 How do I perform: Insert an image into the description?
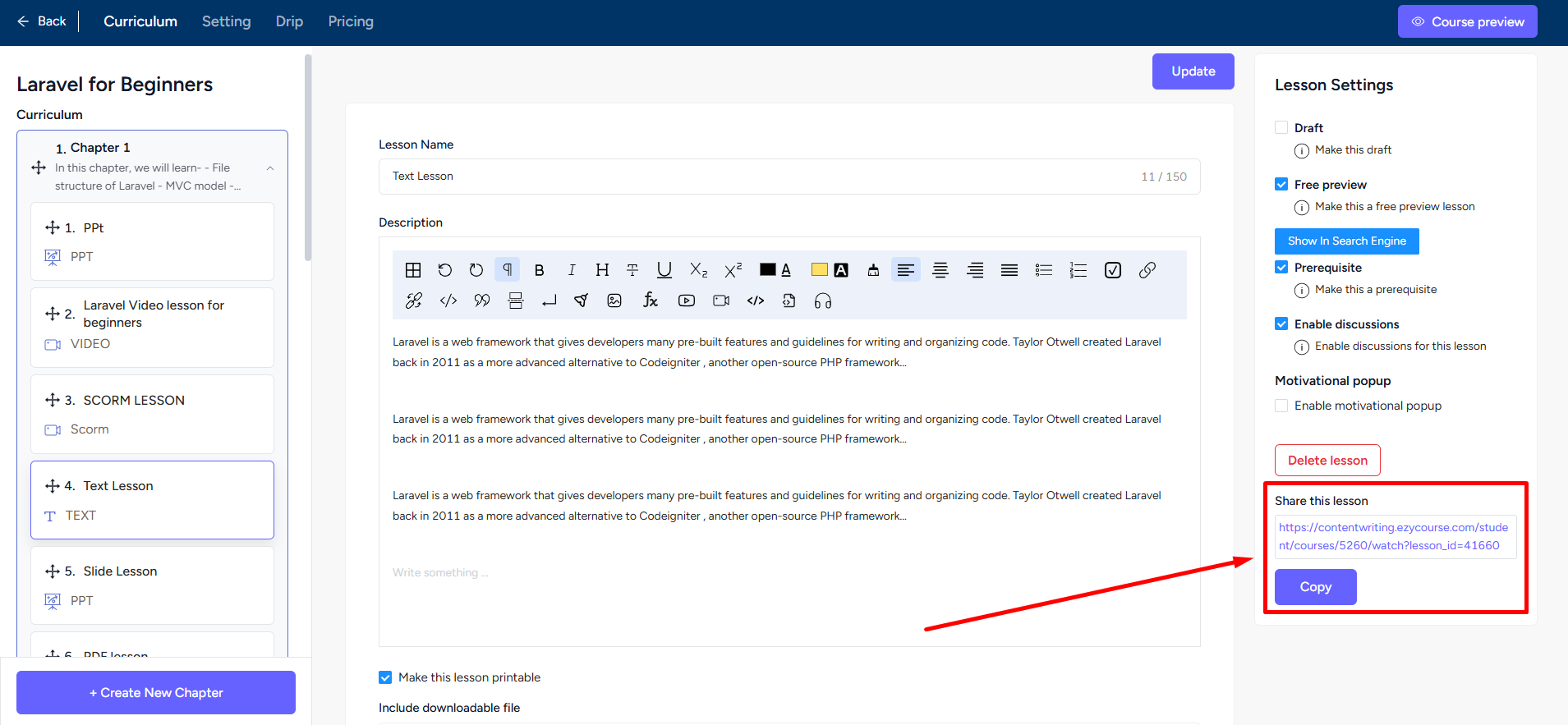[614, 301]
